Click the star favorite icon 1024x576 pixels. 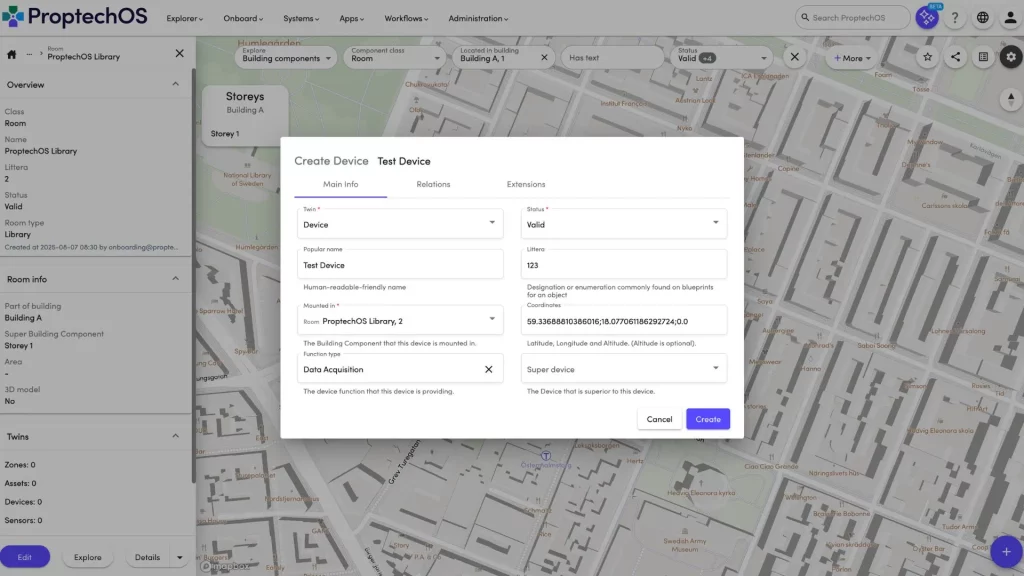point(927,57)
